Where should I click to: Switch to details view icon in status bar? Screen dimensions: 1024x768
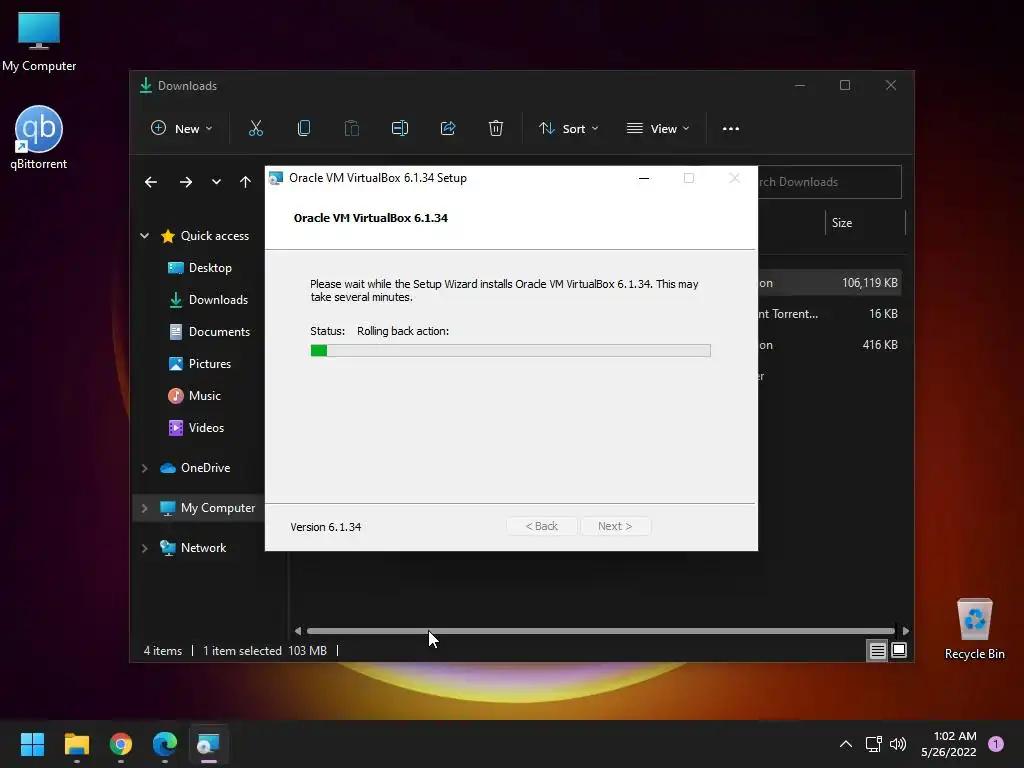(x=877, y=650)
